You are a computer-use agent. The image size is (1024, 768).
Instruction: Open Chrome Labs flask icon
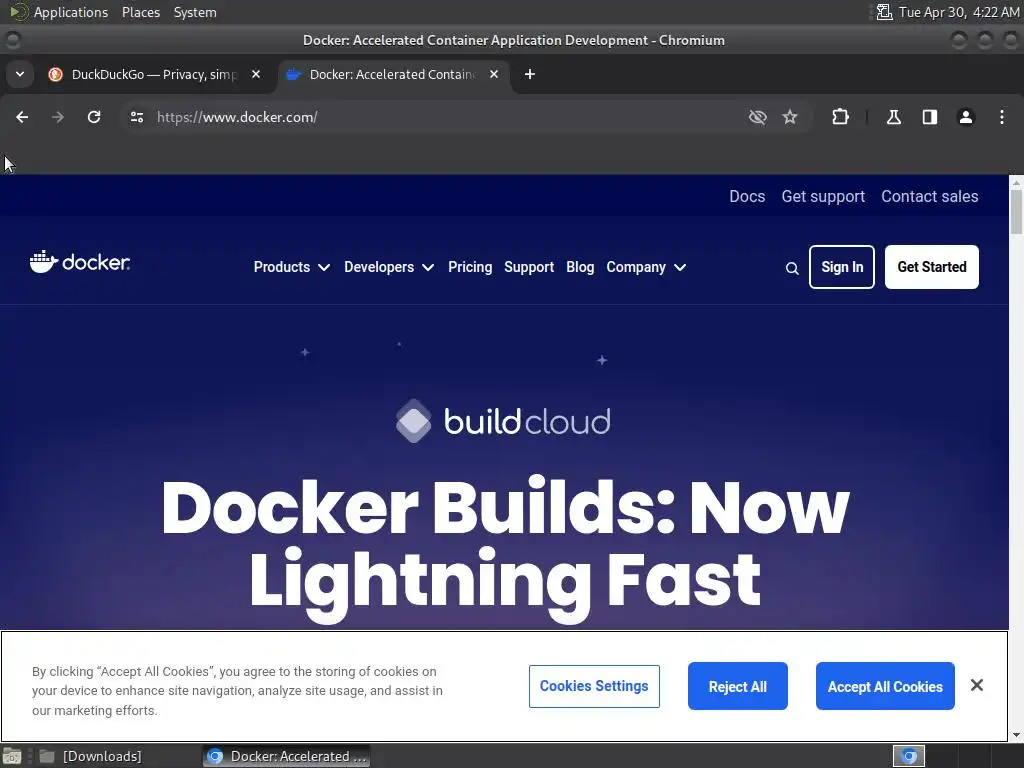(x=894, y=117)
